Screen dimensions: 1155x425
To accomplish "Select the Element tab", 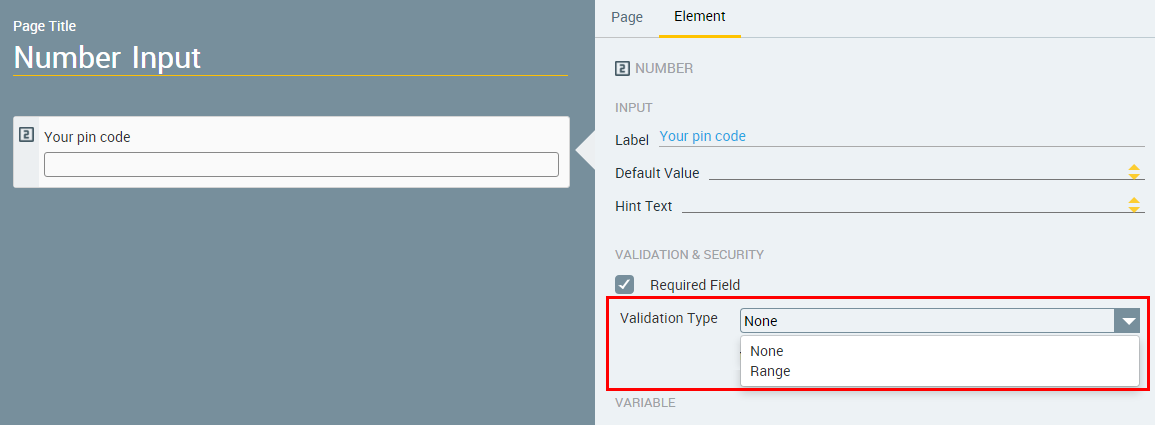I will pos(700,16).
